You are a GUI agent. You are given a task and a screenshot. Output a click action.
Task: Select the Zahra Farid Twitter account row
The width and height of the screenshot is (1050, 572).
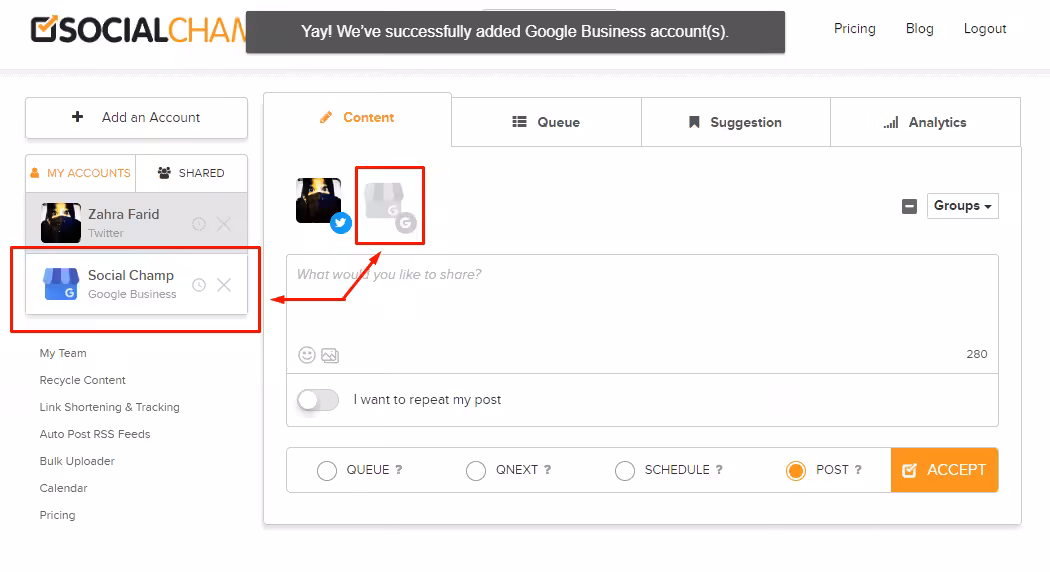[137, 222]
